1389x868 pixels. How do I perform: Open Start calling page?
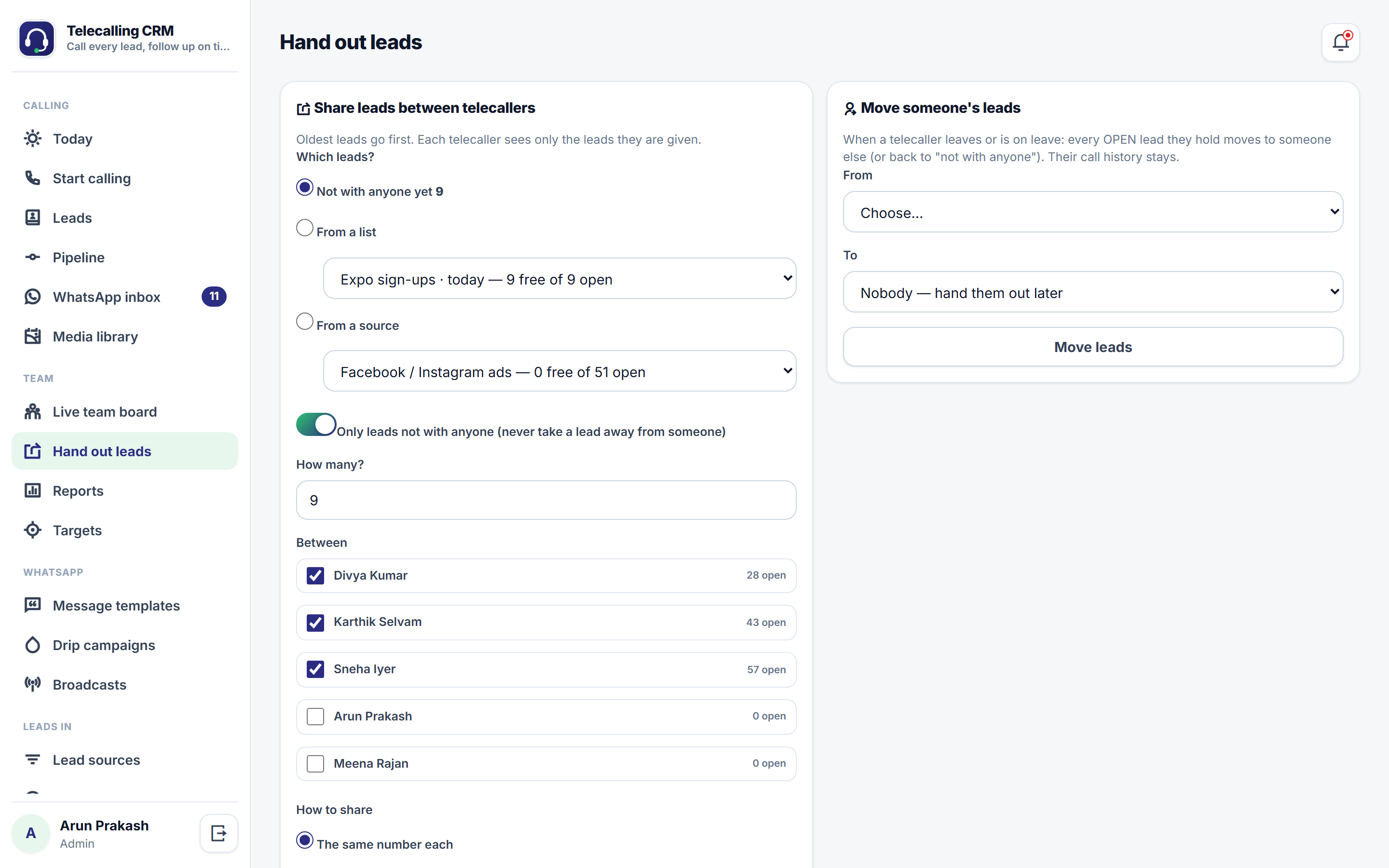[x=124, y=178]
